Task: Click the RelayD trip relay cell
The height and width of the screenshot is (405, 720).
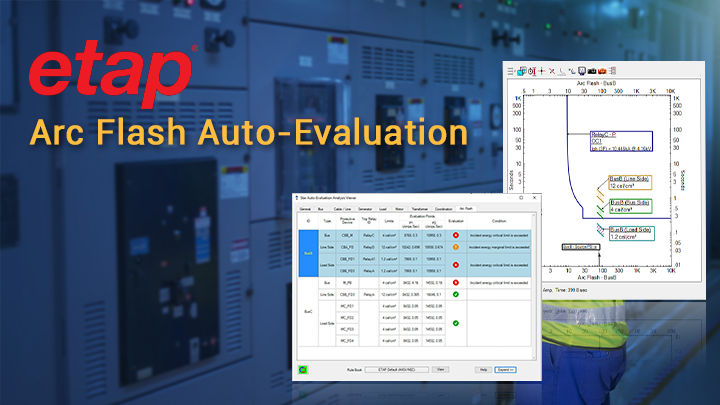Action: (369, 247)
